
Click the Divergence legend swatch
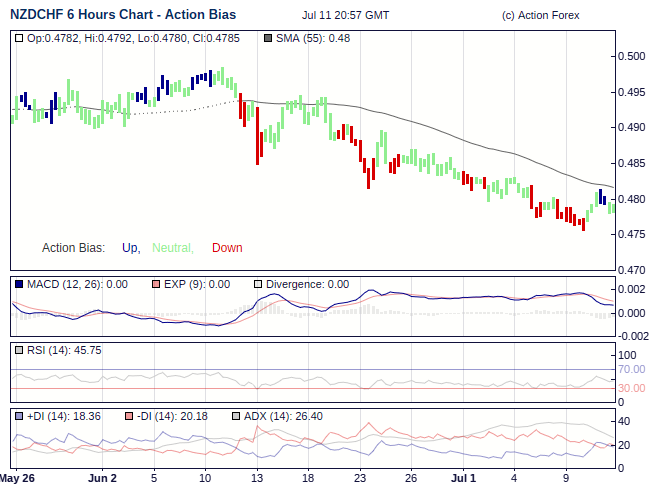pos(258,284)
